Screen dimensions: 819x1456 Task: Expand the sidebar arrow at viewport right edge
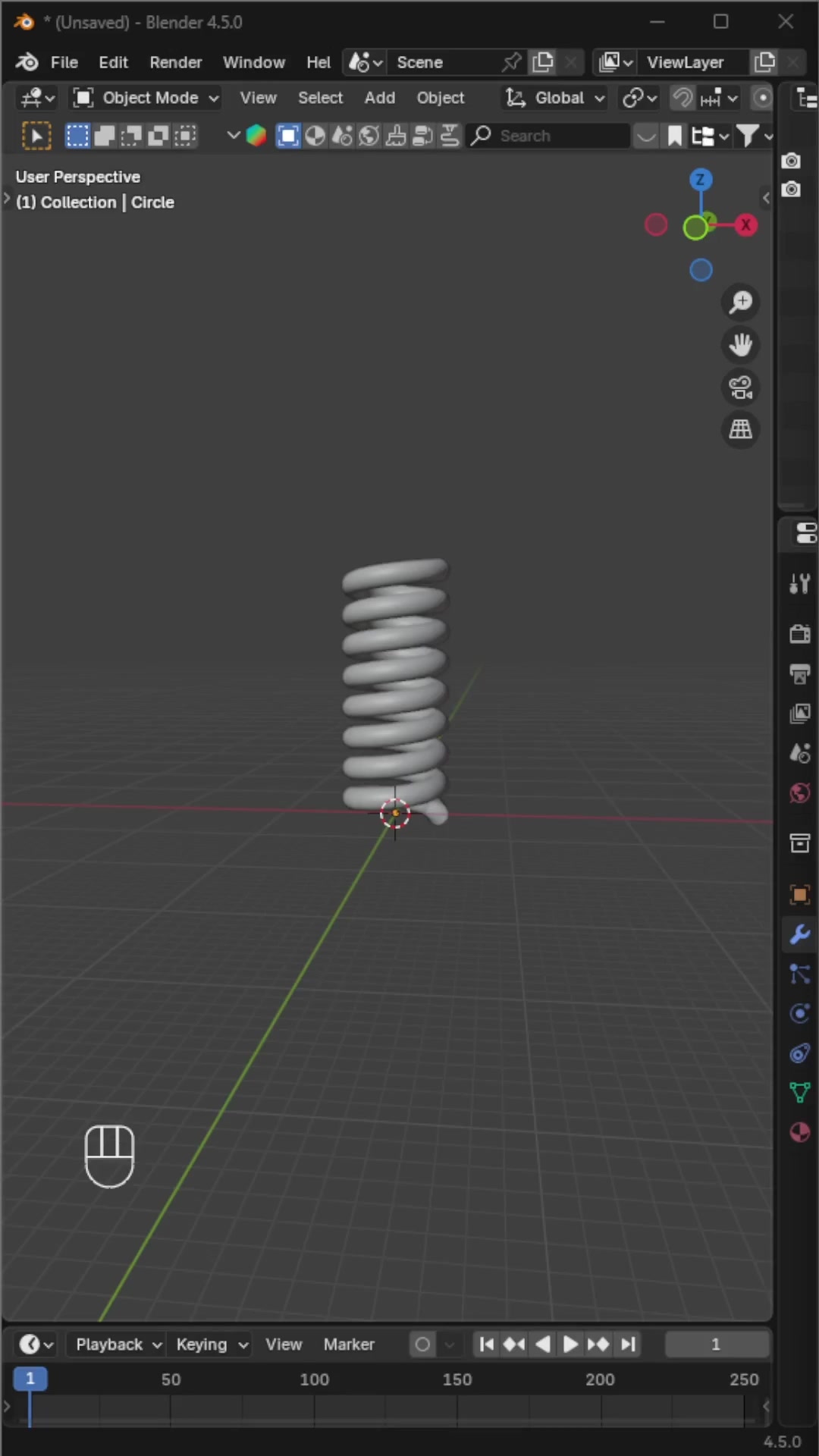coord(766,198)
